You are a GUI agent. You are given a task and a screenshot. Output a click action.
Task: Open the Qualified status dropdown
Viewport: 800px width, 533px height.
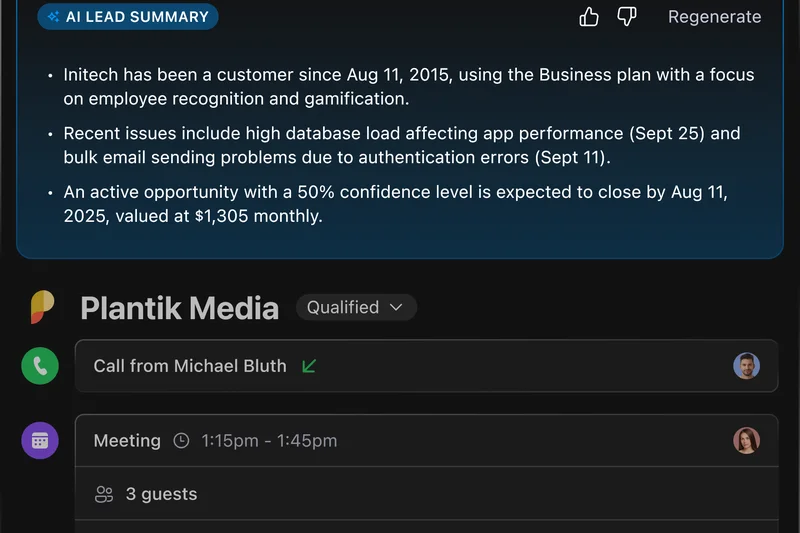click(356, 307)
